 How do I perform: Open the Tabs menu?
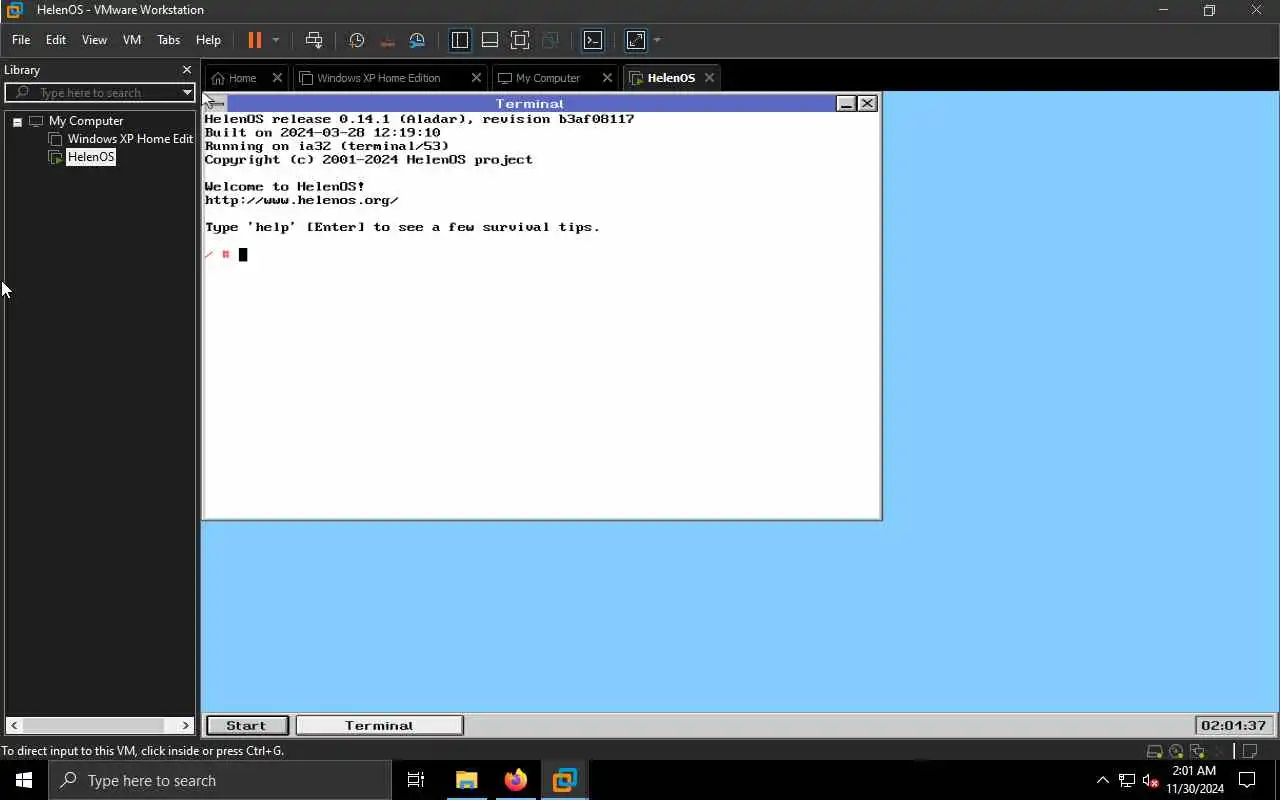coord(169,40)
